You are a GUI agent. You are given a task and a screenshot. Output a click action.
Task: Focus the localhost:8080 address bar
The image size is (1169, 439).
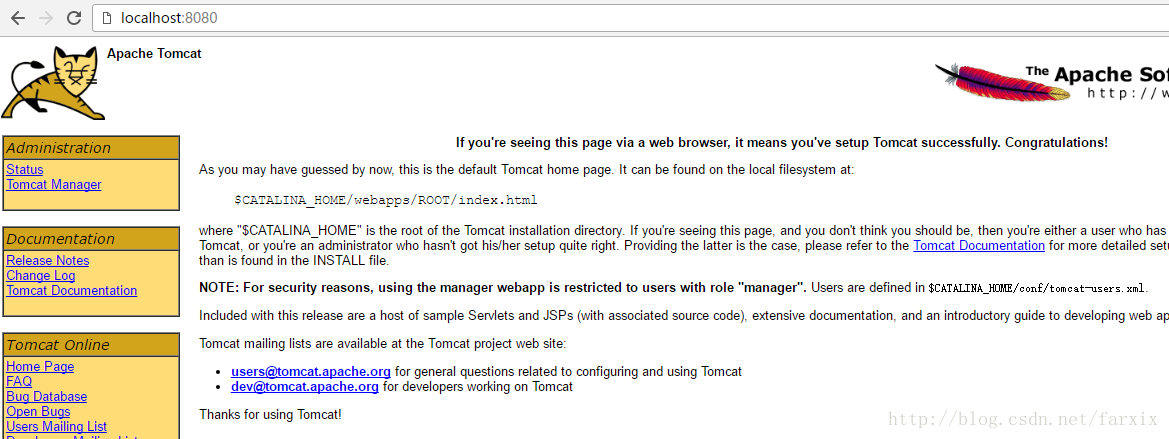tap(630, 18)
